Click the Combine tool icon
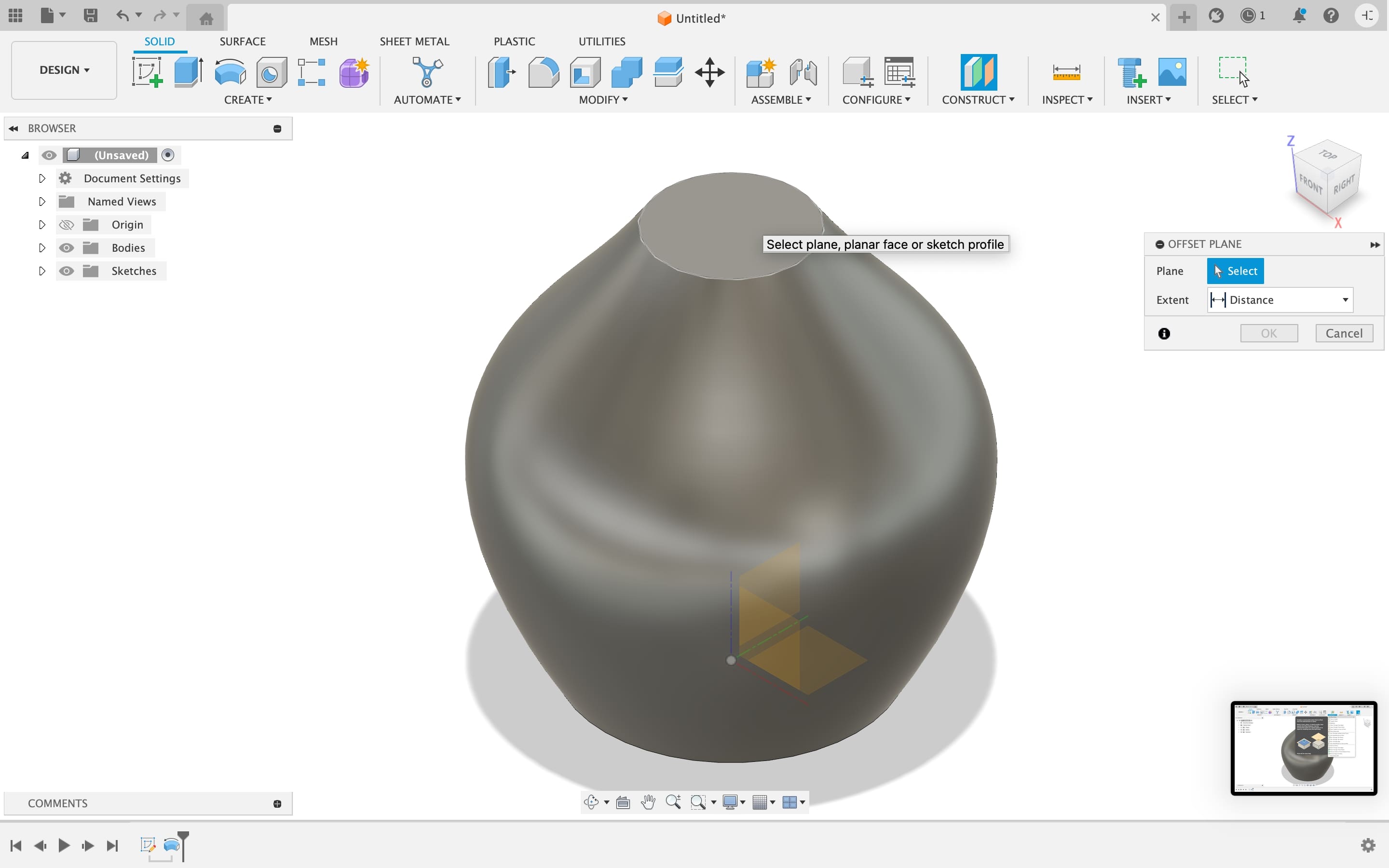This screenshot has height=868, width=1389. click(x=627, y=72)
